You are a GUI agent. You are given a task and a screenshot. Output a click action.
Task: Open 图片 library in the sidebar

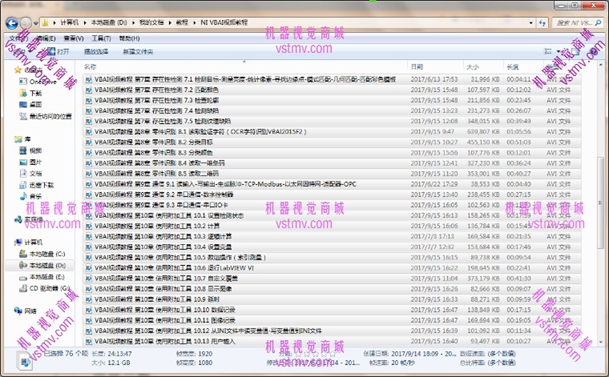pyautogui.click(x=31, y=162)
